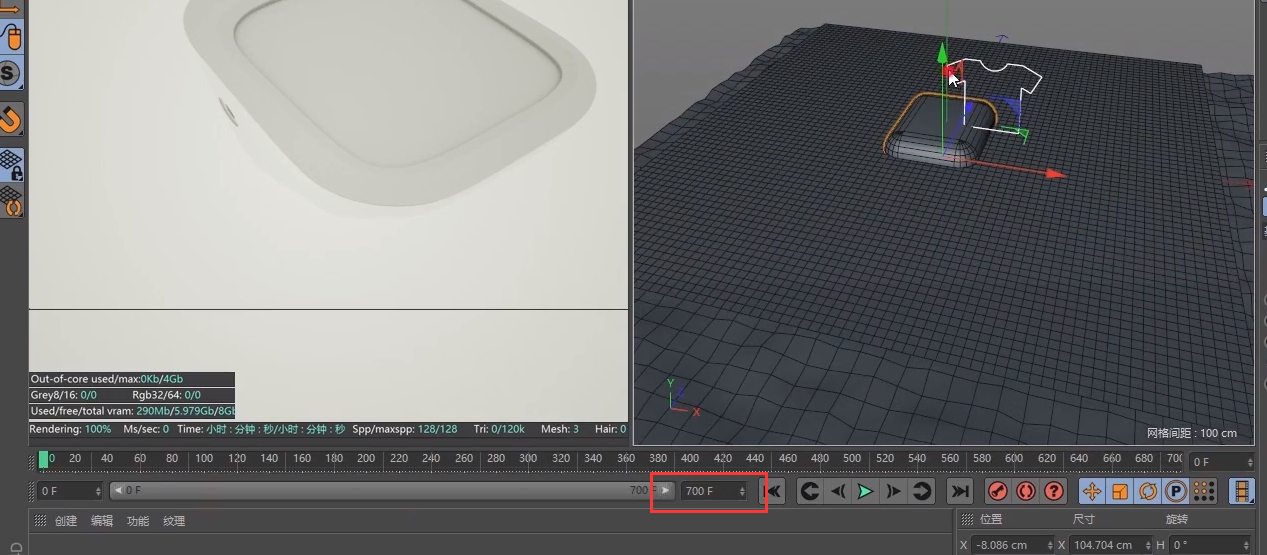
Task: Toggle scale keyframe recording
Action: [1119, 491]
